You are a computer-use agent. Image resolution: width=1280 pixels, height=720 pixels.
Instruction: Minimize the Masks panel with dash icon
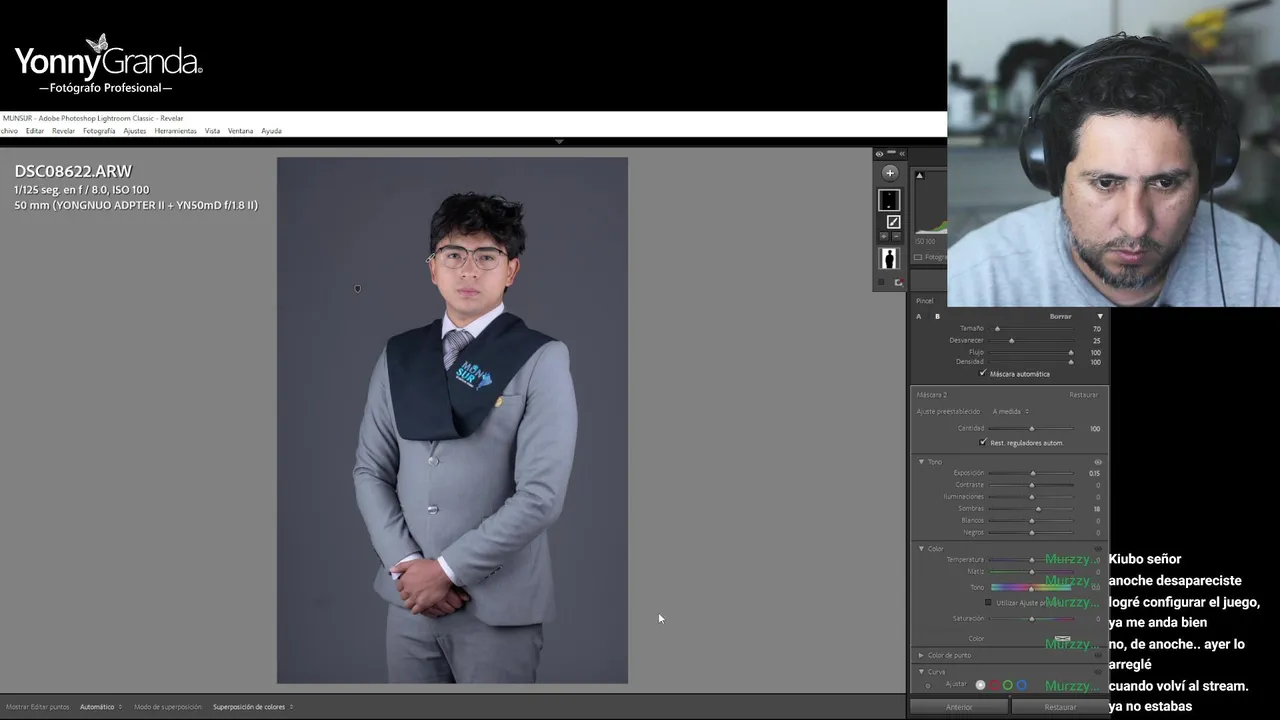(891, 153)
